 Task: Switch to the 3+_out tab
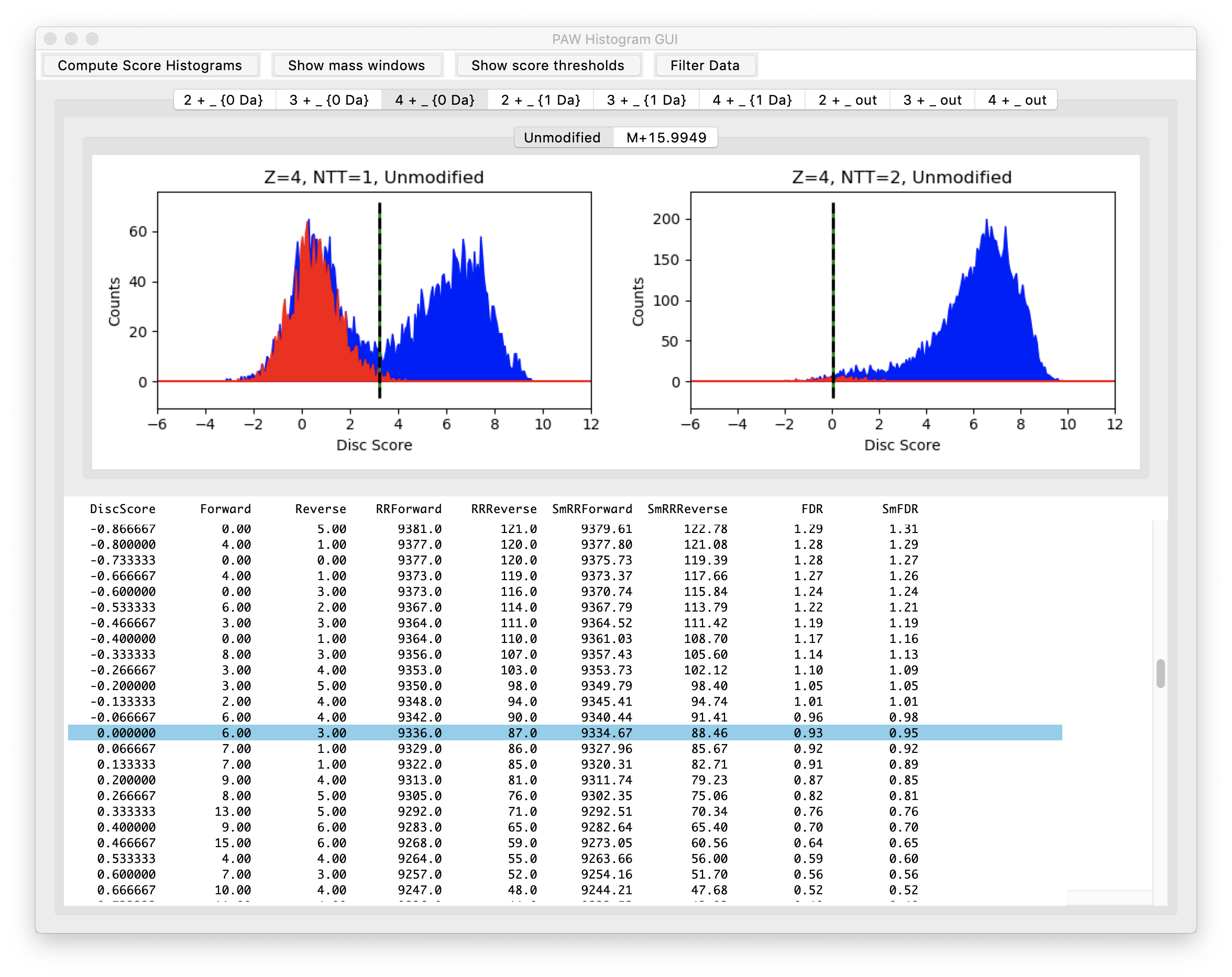932,100
